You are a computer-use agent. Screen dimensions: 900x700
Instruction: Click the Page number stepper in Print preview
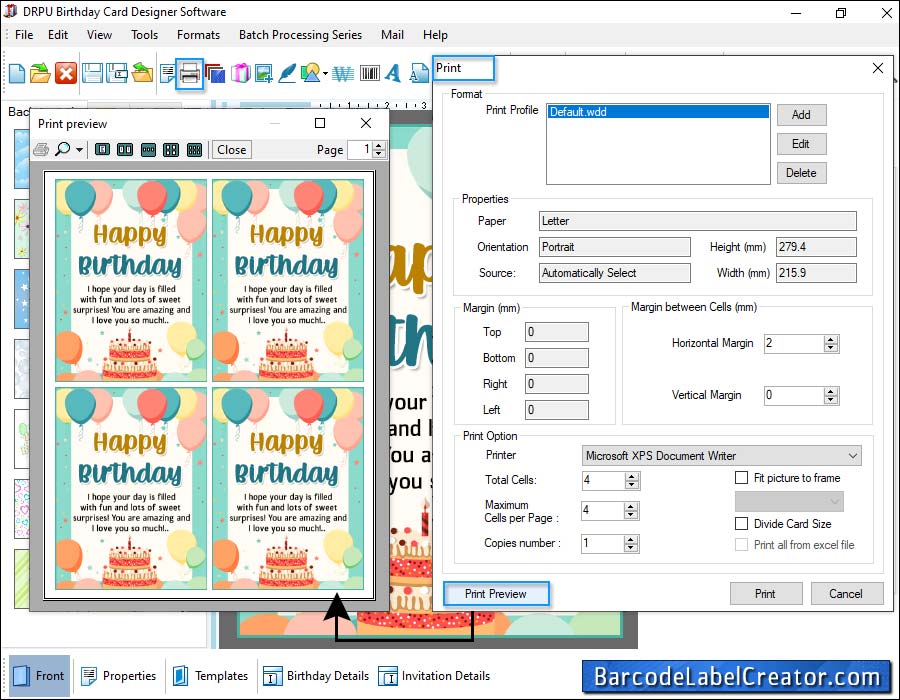point(378,150)
